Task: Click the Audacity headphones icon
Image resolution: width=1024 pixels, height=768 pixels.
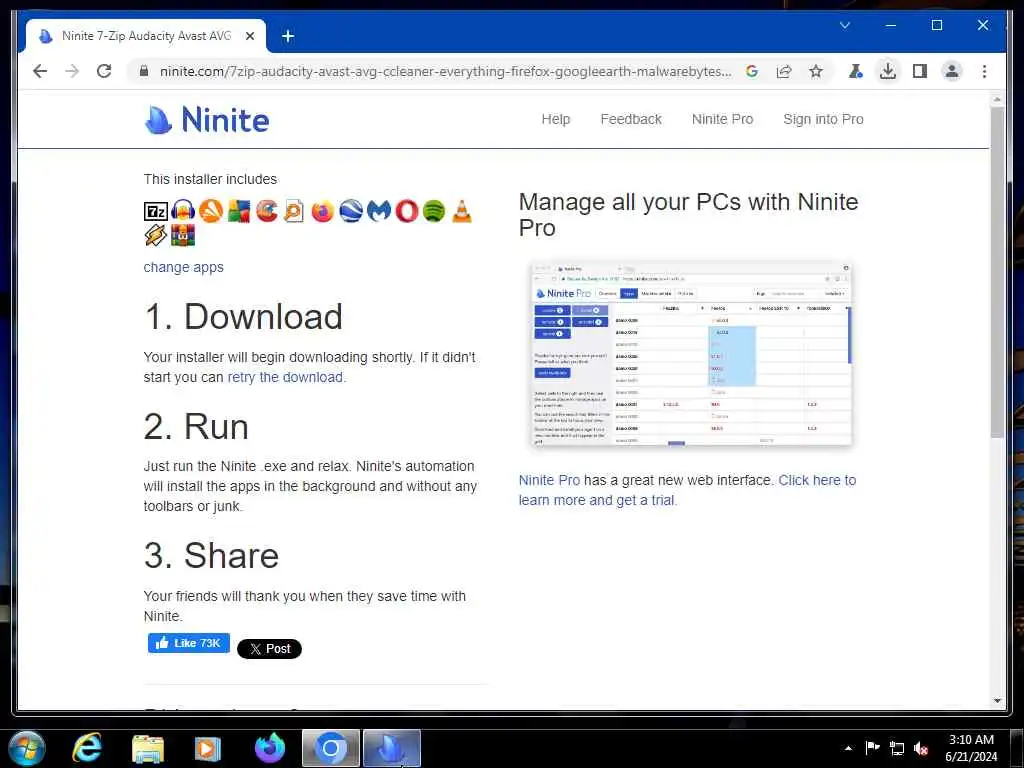Action: pyautogui.click(x=184, y=211)
